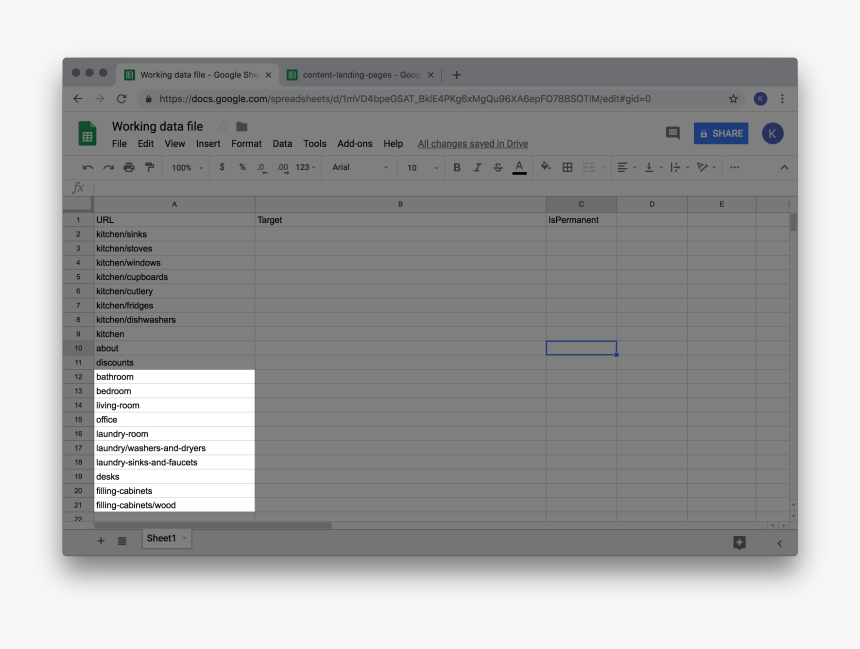The height and width of the screenshot is (649, 860).
Task: Open the View menu
Action: click(x=174, y=144)
